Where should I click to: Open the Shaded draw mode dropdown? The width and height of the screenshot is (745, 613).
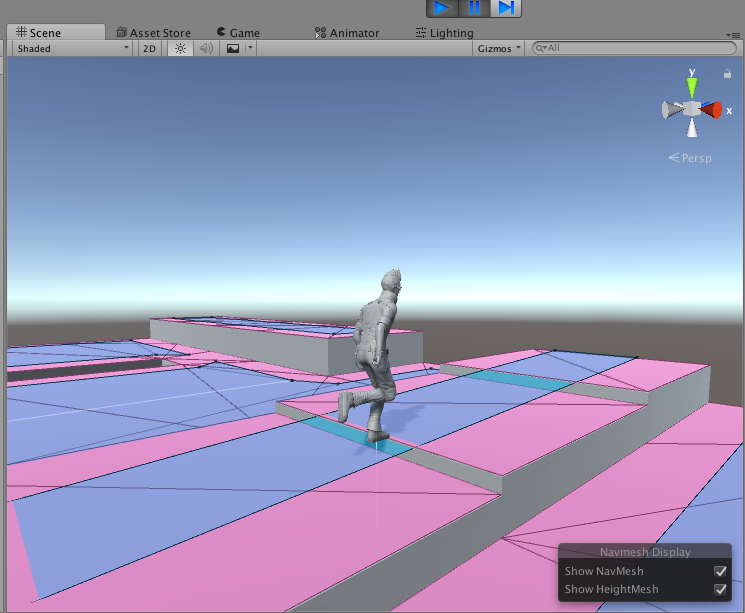[x=72, y=48]
